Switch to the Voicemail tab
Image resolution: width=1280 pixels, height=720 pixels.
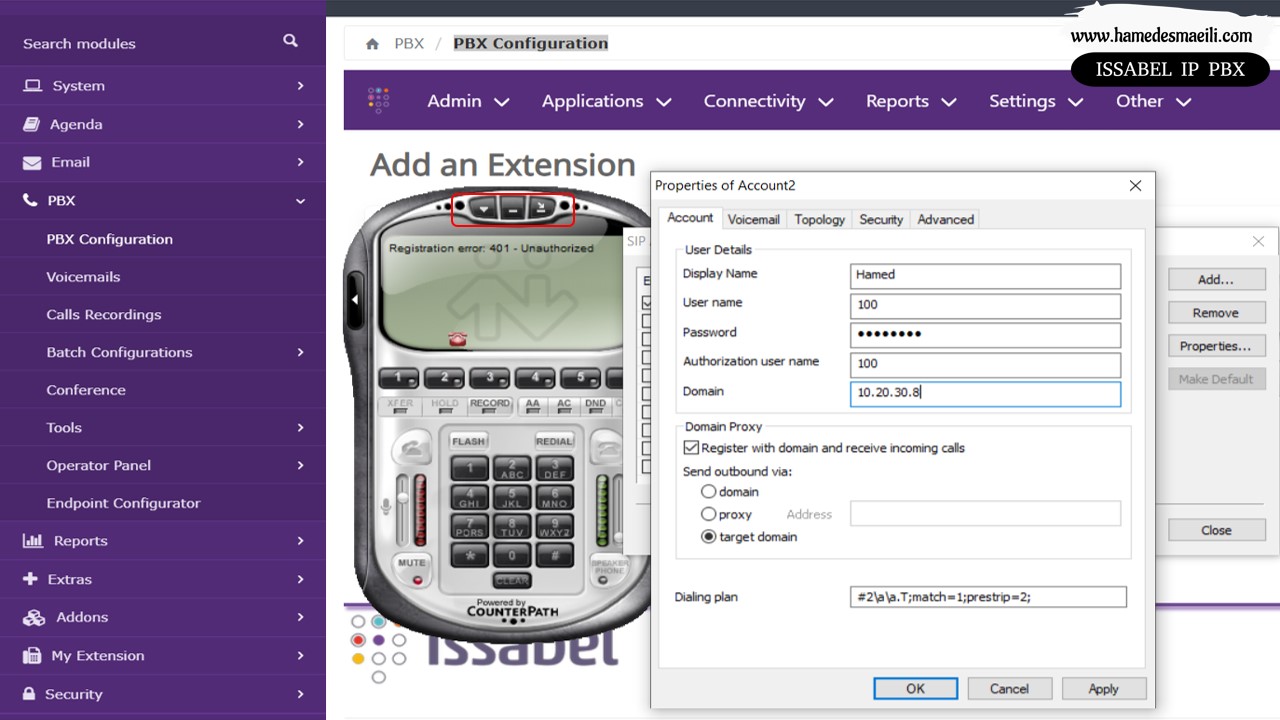point(753,219)
